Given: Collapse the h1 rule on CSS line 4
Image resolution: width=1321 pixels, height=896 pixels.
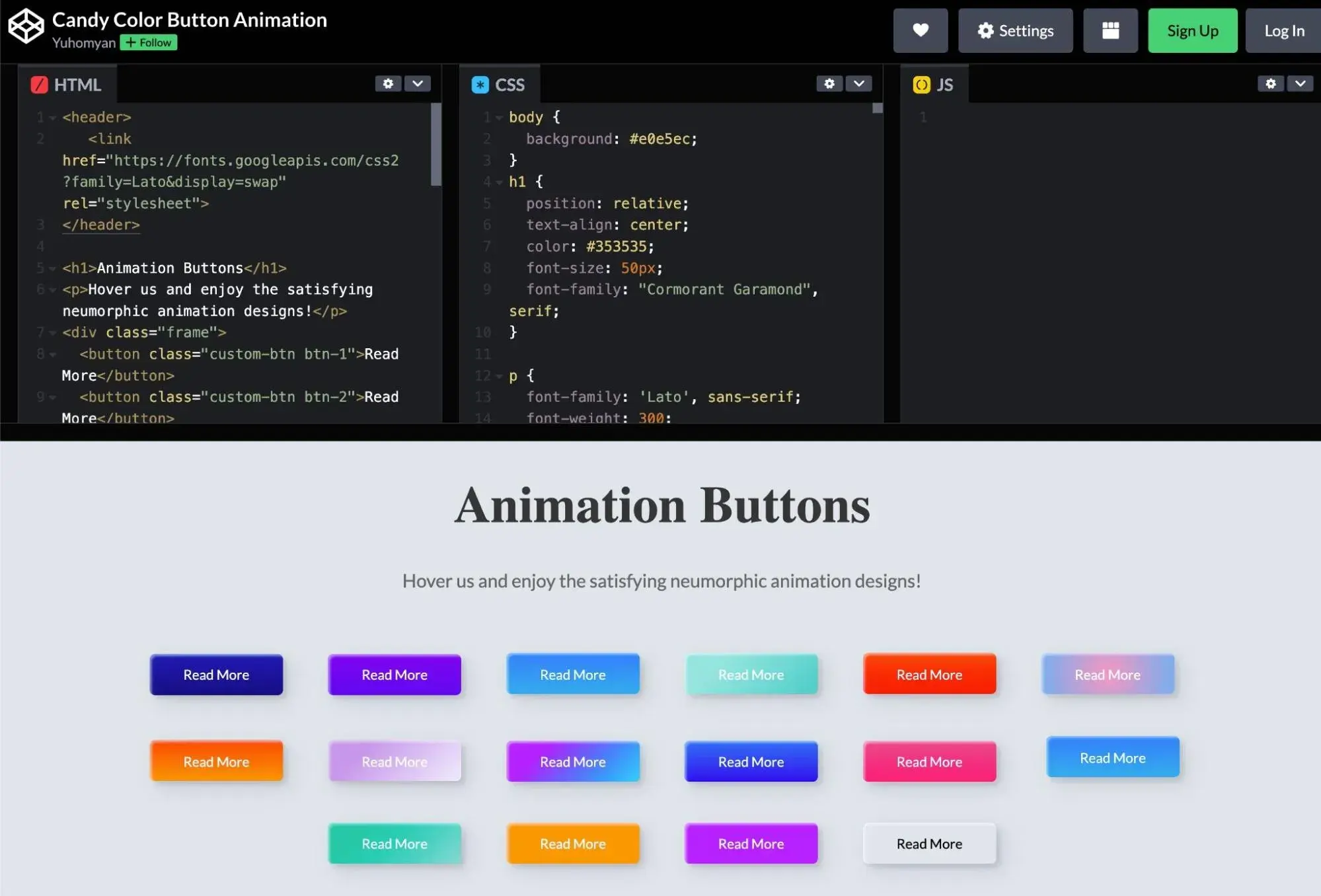Looking at the screenshot, I should 499,182.
